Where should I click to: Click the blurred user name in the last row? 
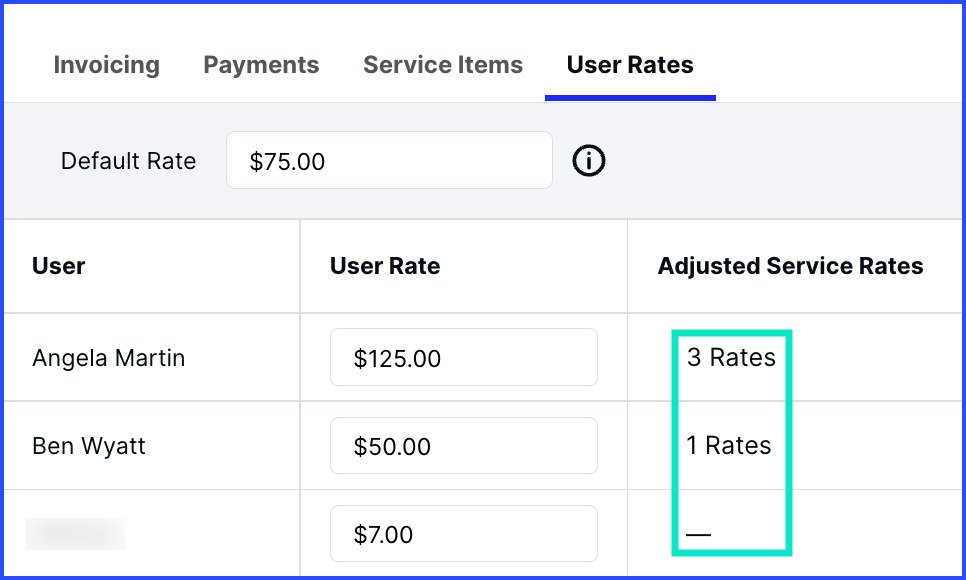tap(75, 533)
